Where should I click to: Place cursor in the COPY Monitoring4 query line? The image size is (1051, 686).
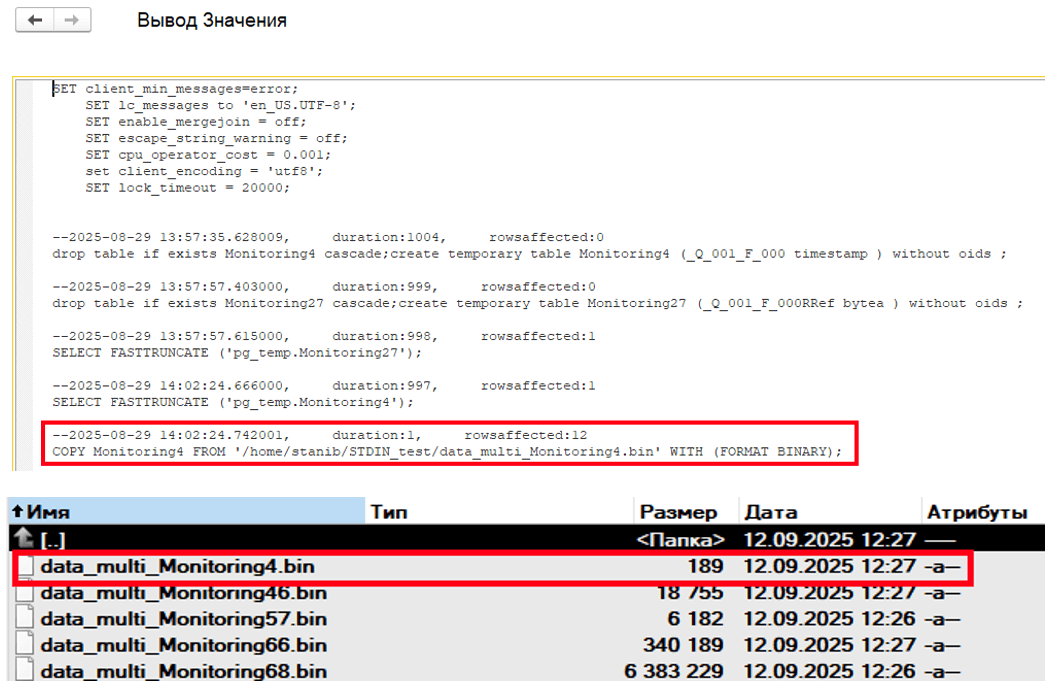446,452
